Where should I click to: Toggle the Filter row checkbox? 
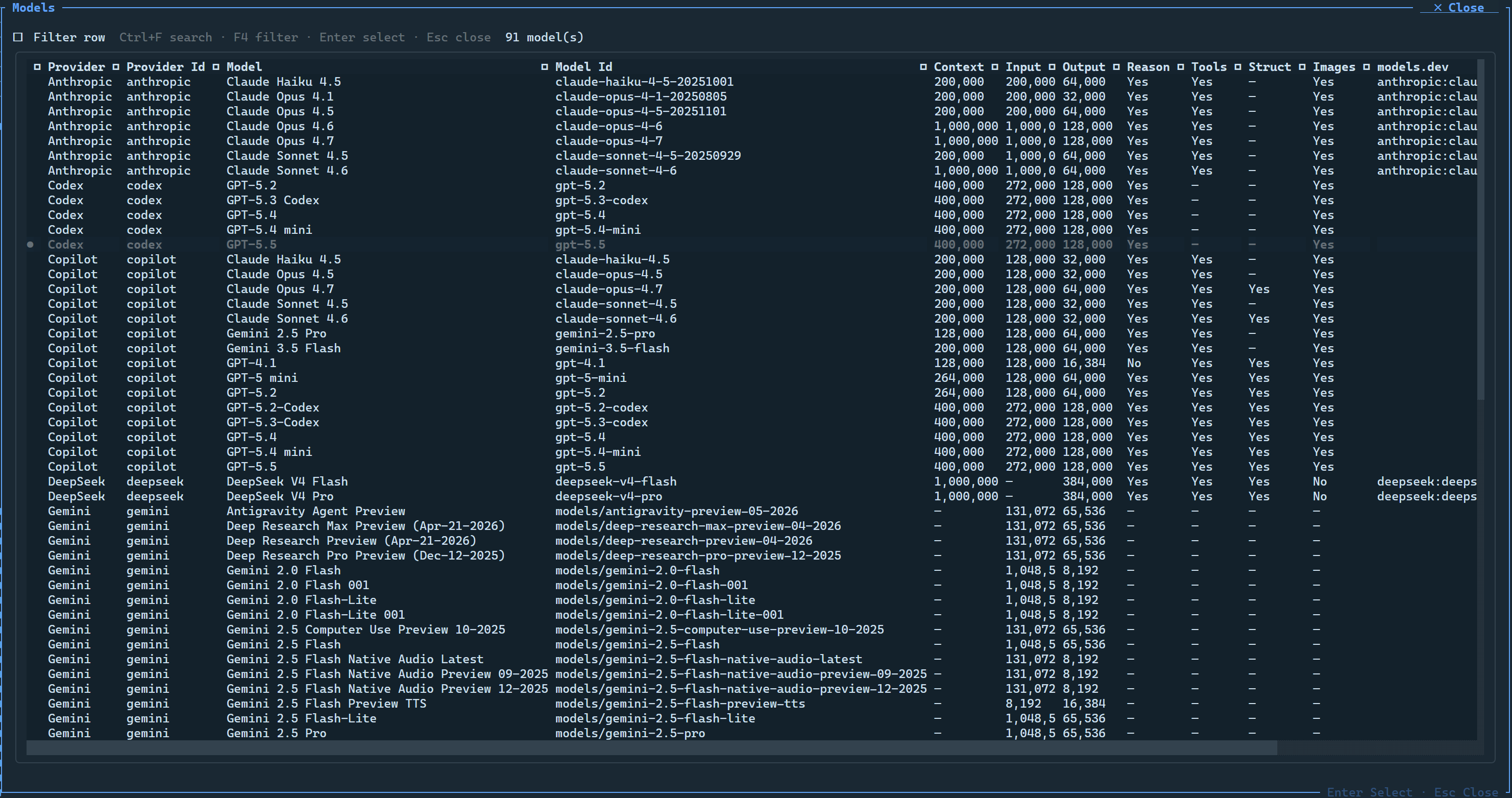tap(18, 38)
